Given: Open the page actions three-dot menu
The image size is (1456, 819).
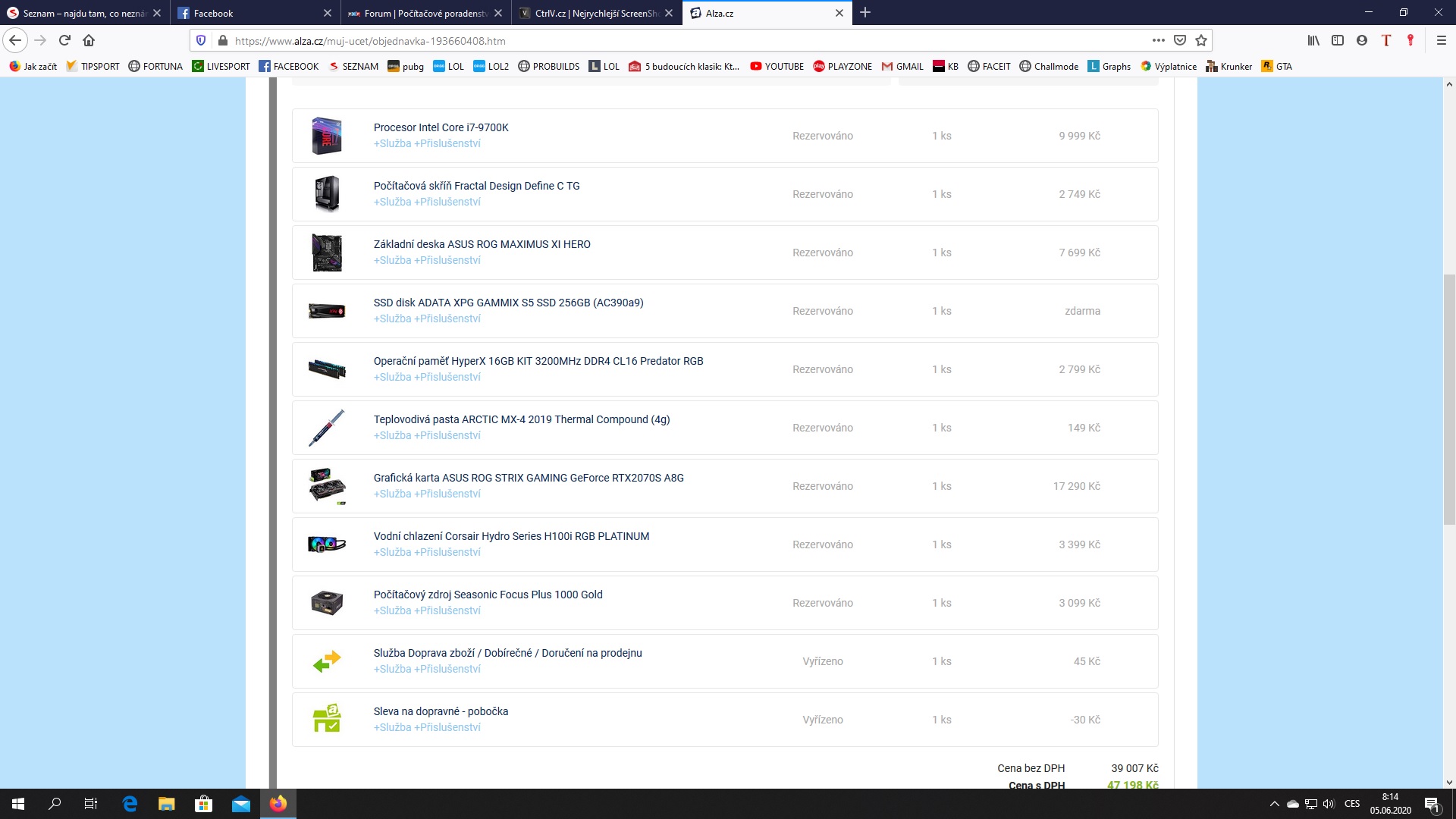Looking at the screenshot, I should (x=1158, y=40).
